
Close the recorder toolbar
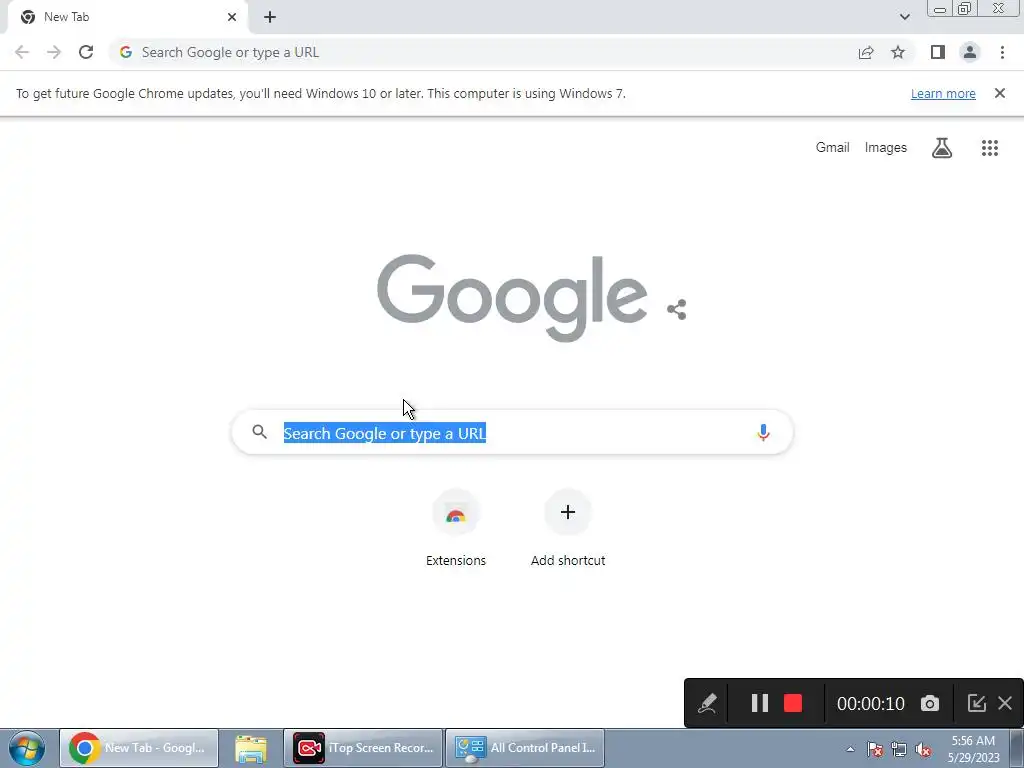(x=1005, y=703)
